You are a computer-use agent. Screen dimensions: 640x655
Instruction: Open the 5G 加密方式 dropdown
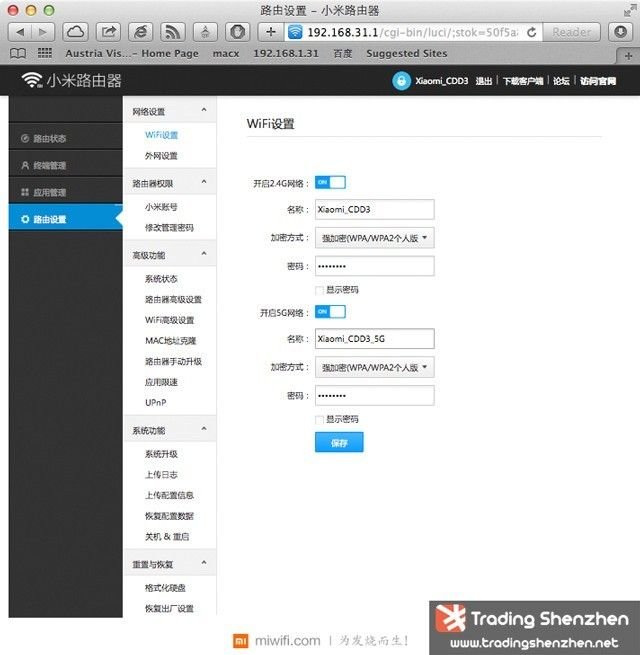click(374, 368)
